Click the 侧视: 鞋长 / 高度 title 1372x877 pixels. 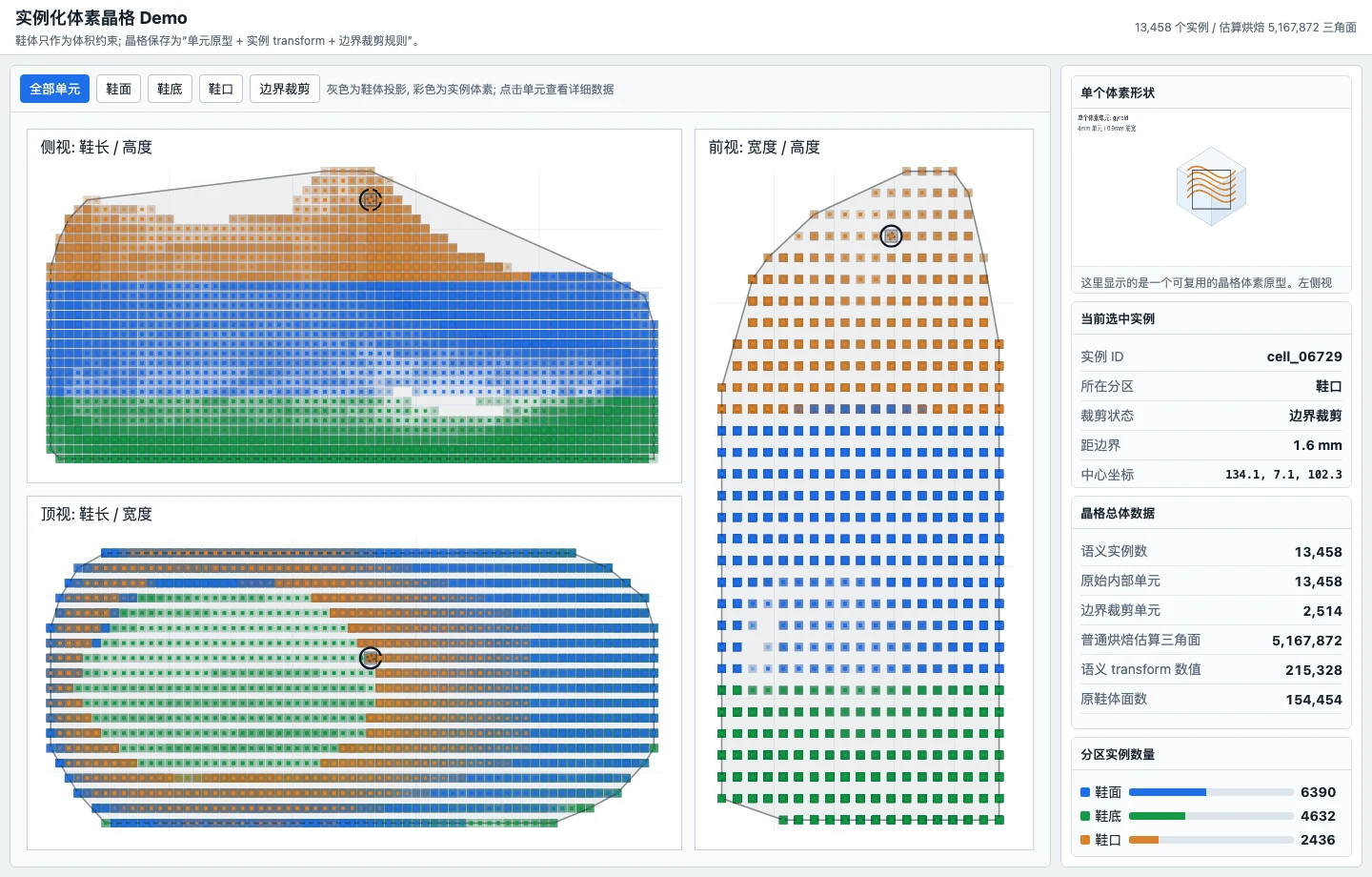tap(96, 147)
